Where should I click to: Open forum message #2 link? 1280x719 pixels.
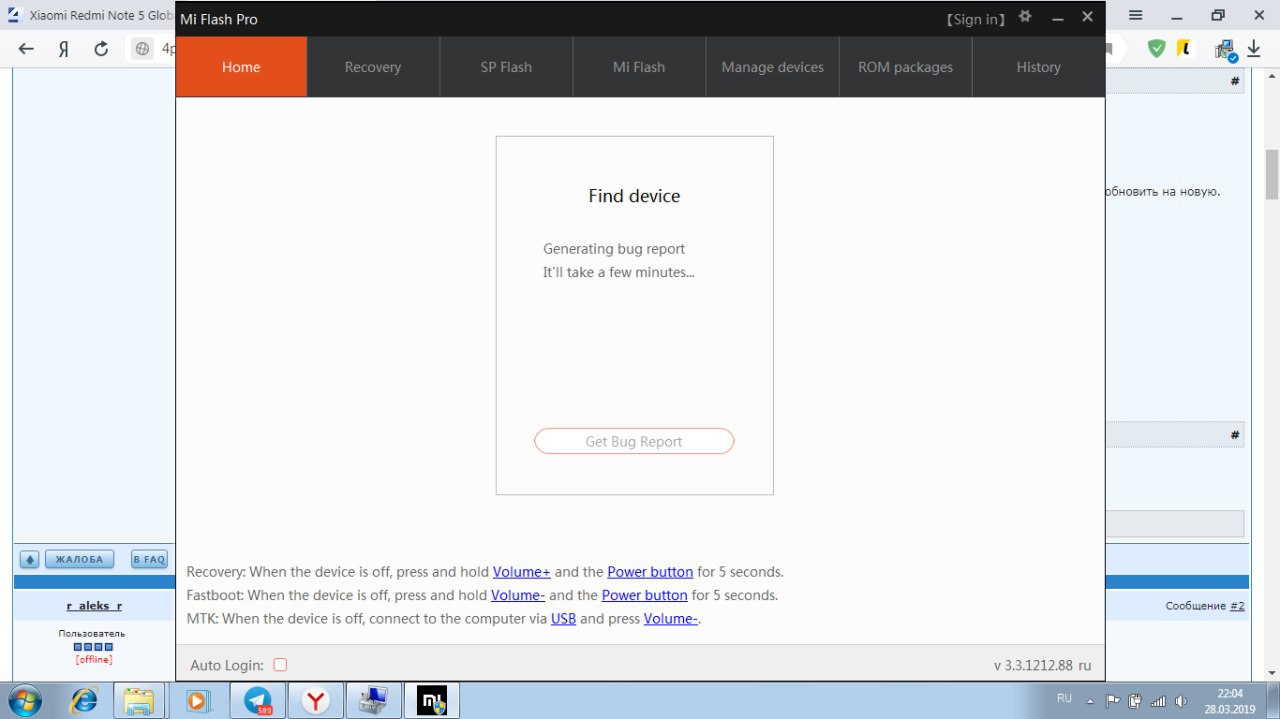[1237, 606]
